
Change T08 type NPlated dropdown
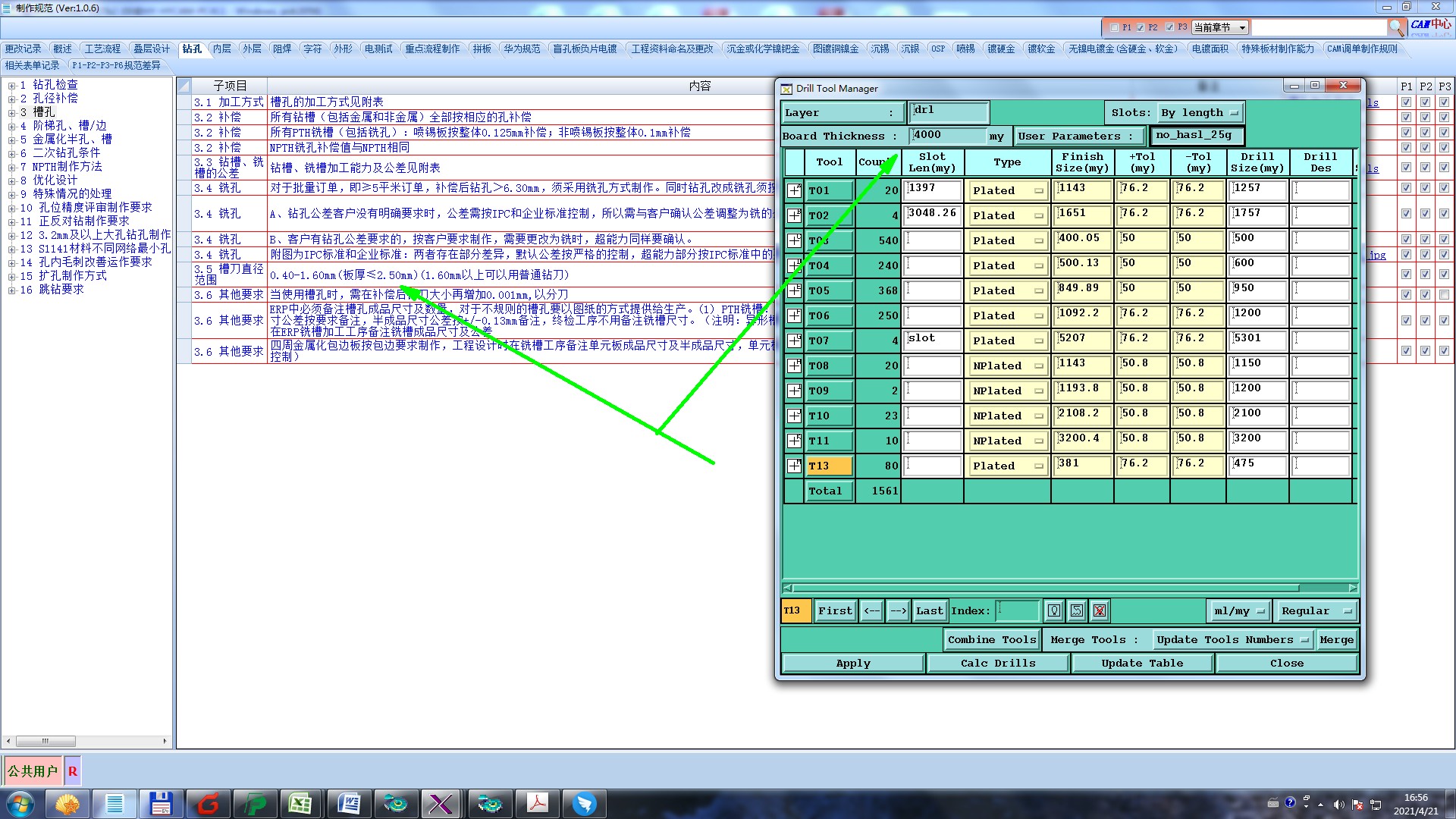[x=1007, y=366]
